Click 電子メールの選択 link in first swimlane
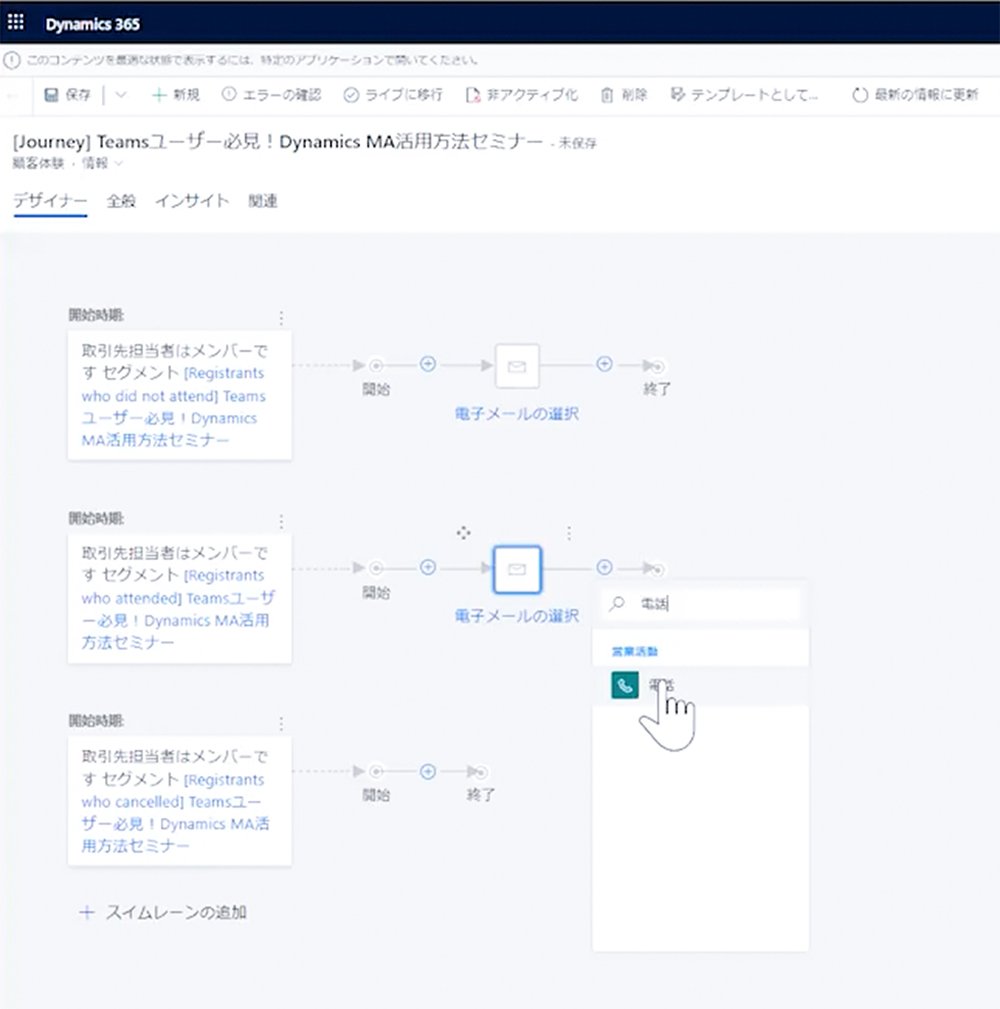Image resolution: width=1000 pixels, height=1009 pixels. (x=517, y=414)
